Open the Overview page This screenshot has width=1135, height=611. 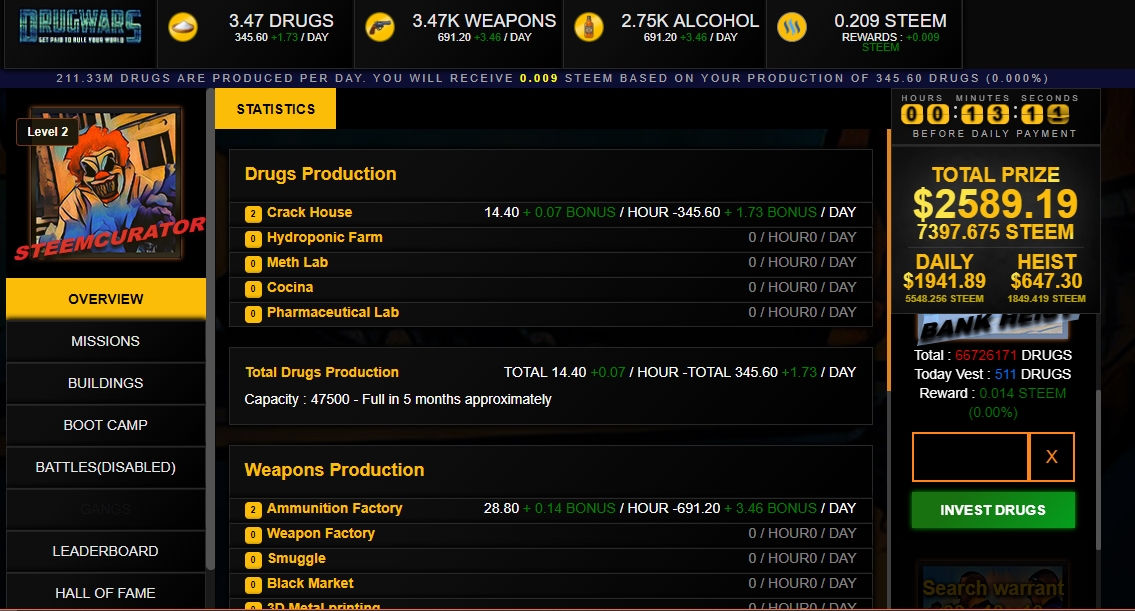pos(106,299)
